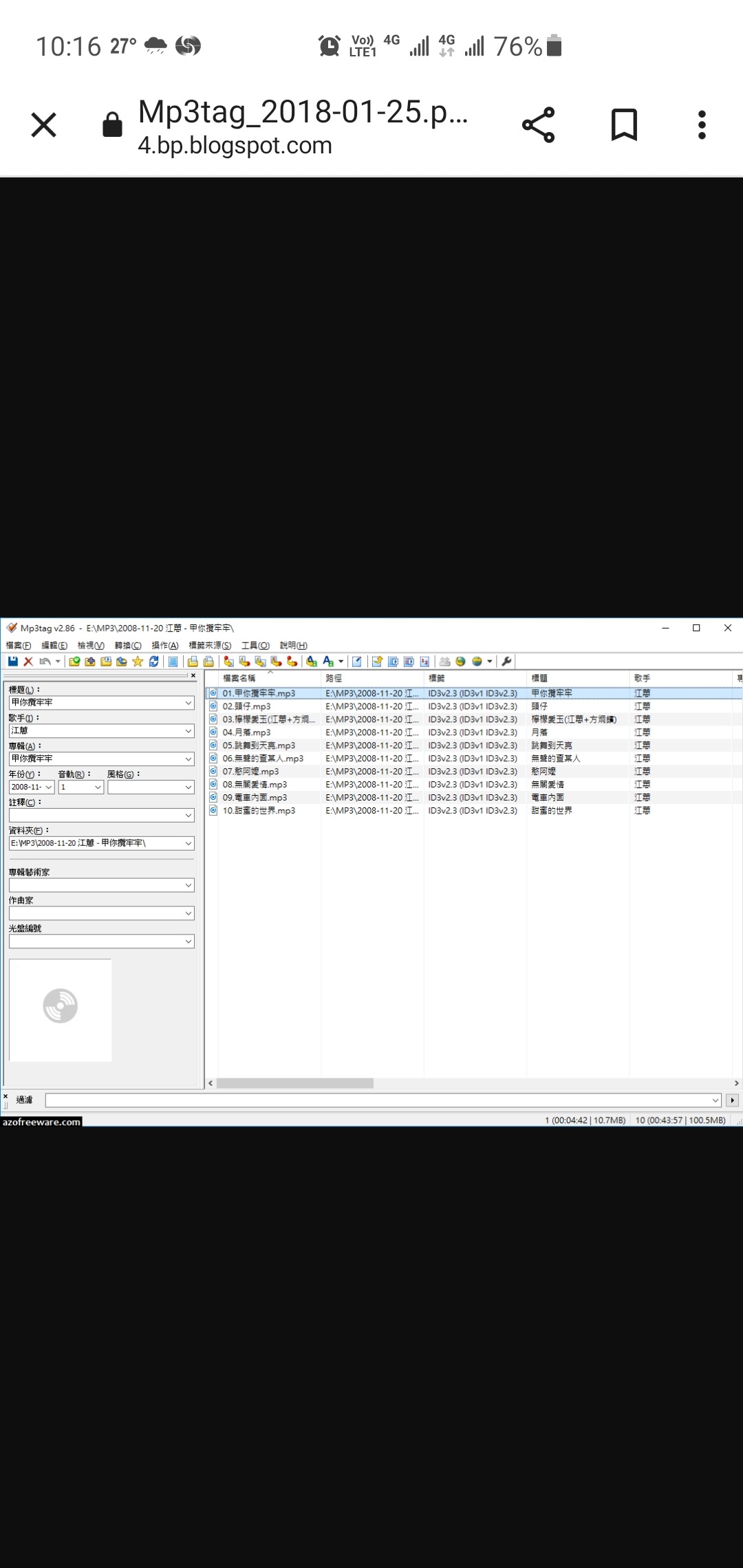This screenshot has height=1568, width=743.
Task: Expand the 註釋(C) comment dropdown
Action: coord(189,815)
